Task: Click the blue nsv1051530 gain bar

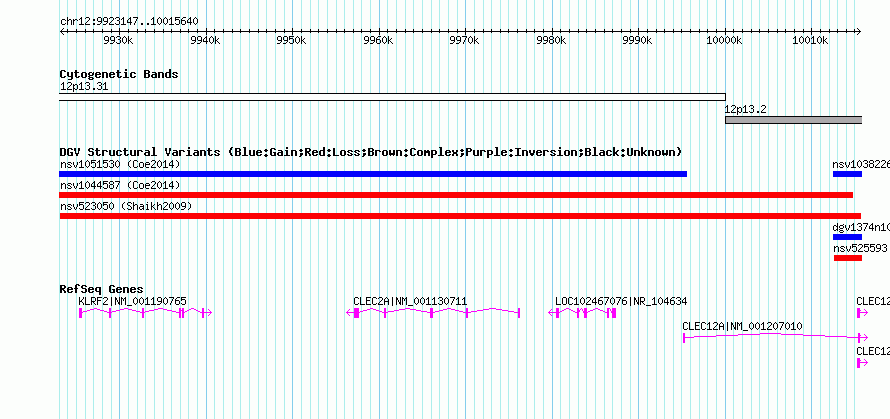Action: pos(373,174)
